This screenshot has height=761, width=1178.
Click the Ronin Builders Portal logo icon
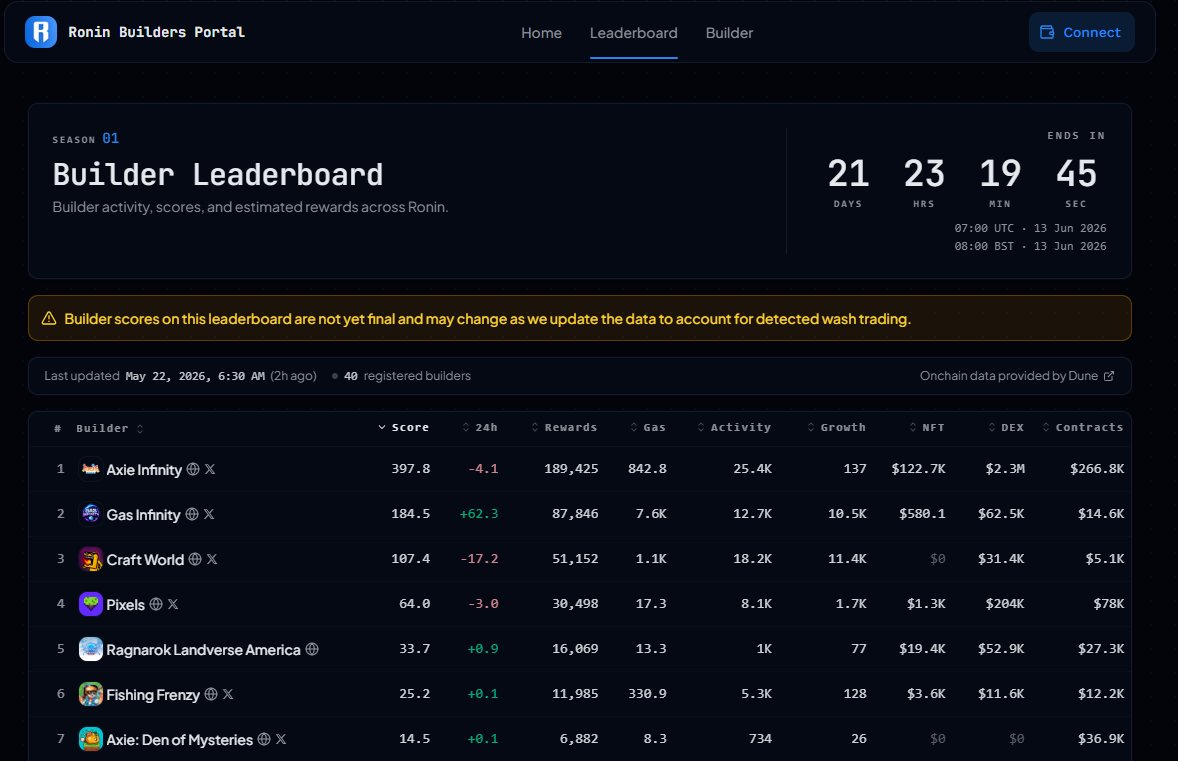coord(41,32)
